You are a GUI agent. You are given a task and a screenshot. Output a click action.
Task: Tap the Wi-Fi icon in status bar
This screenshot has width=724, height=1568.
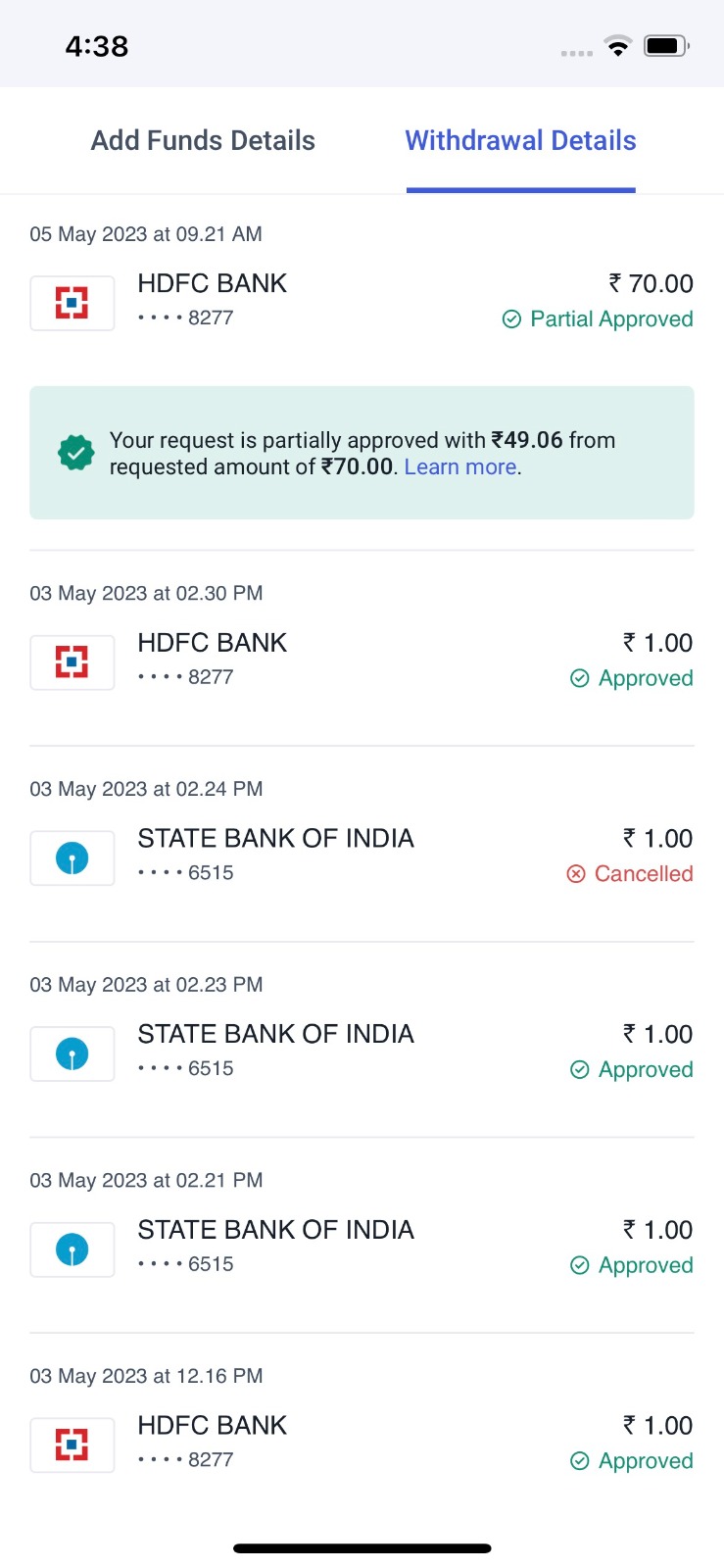(617, 46)
